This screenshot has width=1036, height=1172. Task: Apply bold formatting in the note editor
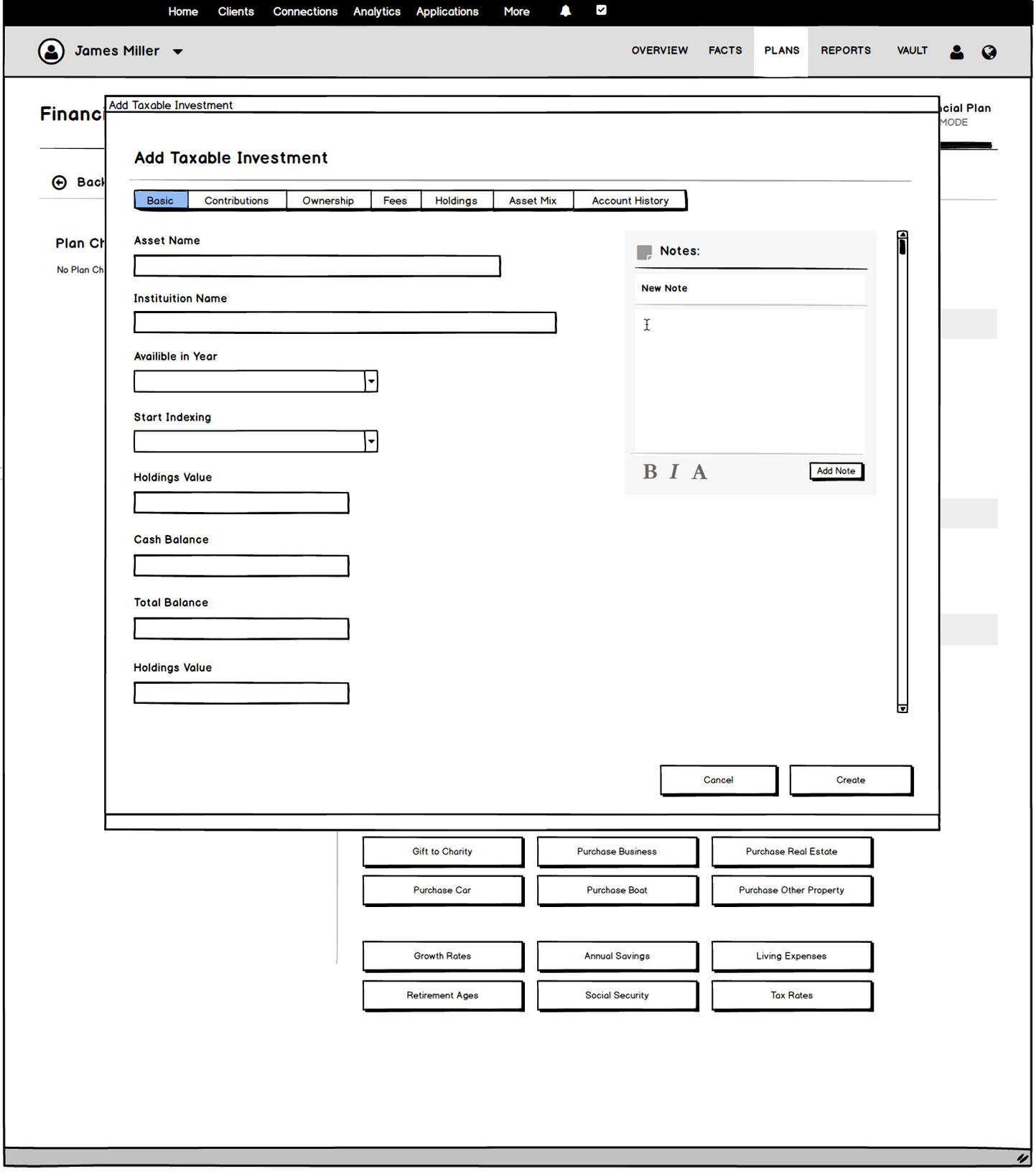click(650, 472)
